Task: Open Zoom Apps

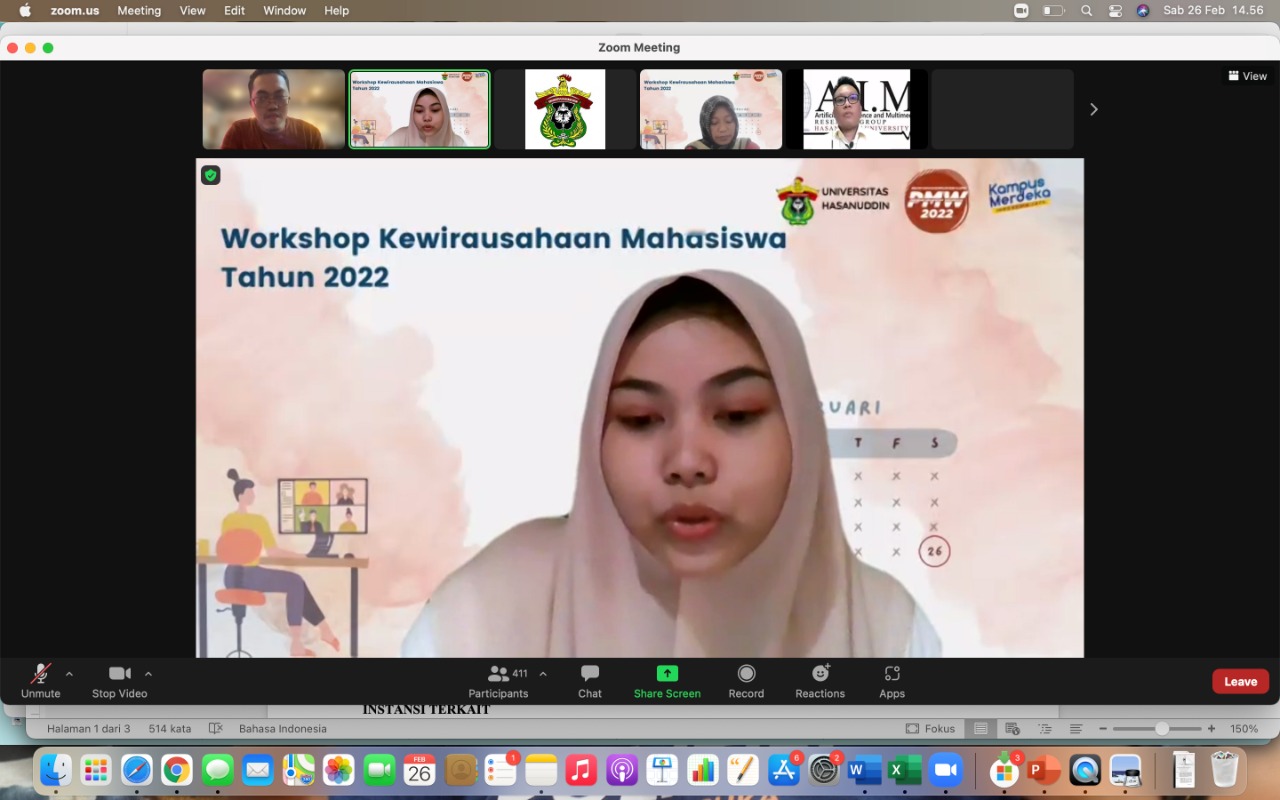Action: tap(892, 681)
